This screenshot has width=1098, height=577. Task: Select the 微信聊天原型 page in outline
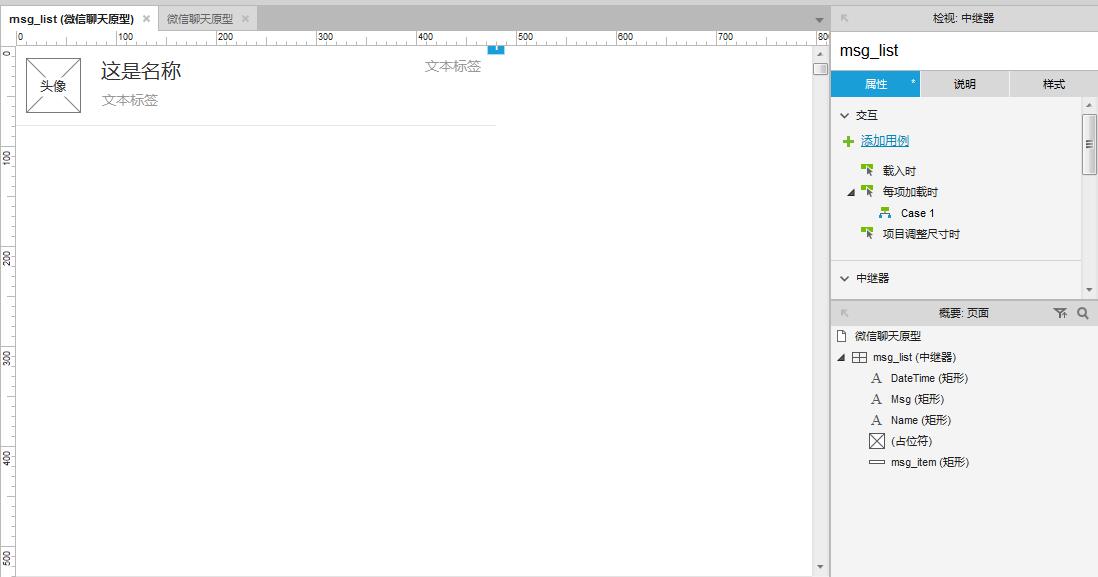pyautogui.click(x=887, y=336)
